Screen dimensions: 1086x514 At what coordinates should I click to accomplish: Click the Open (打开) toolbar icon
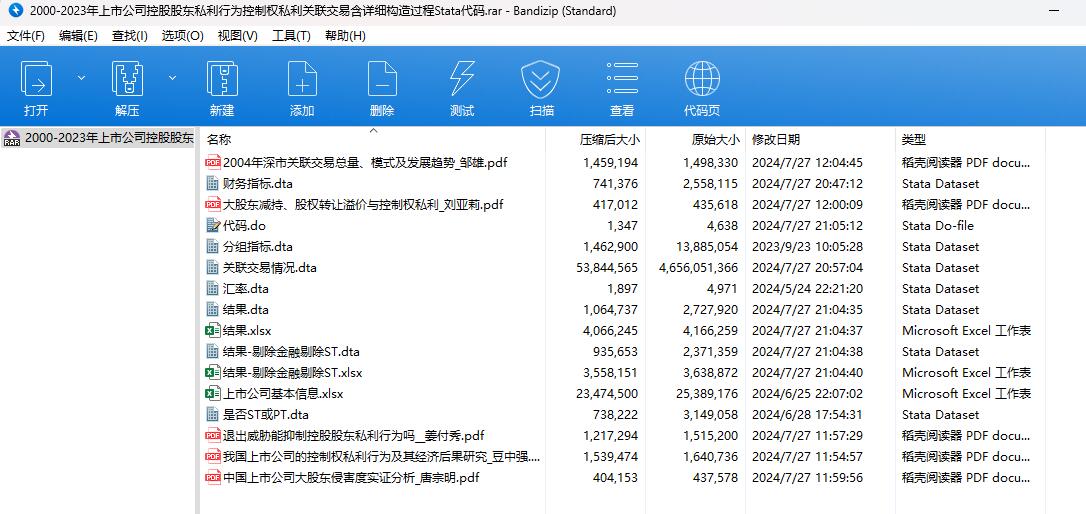(x=36, y=78)
